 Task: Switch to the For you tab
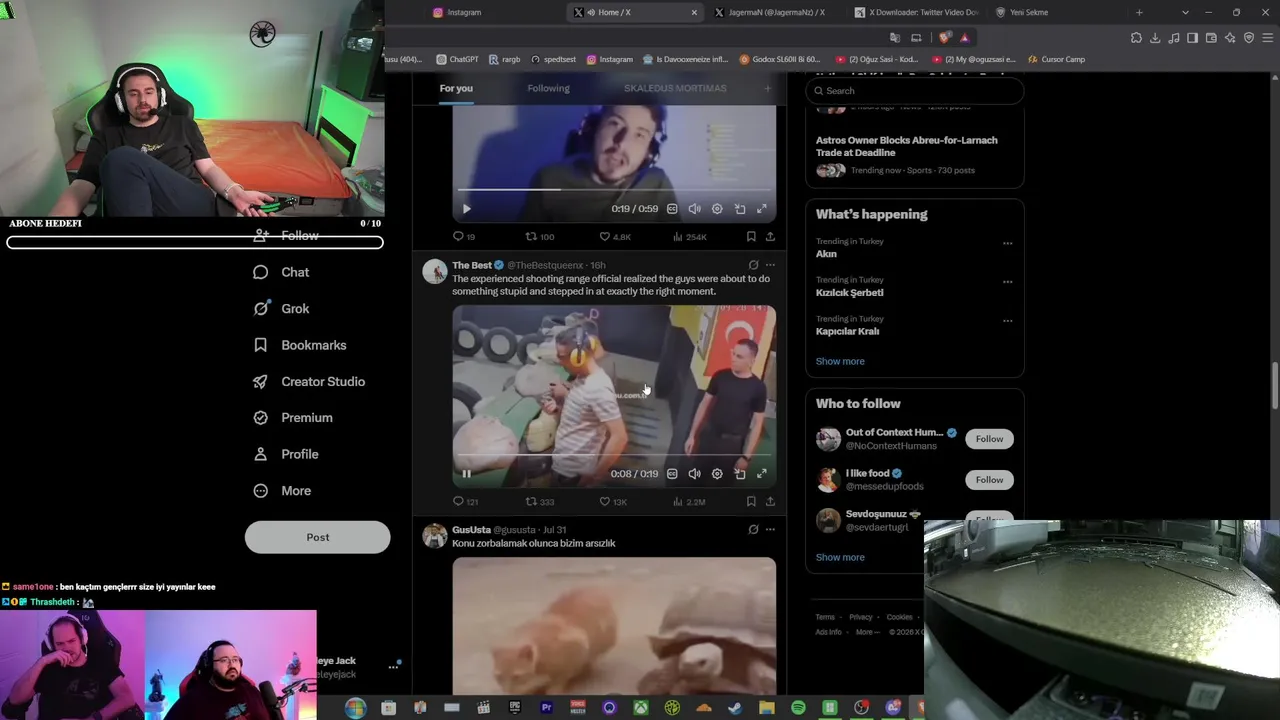click(x=456, y=88)
